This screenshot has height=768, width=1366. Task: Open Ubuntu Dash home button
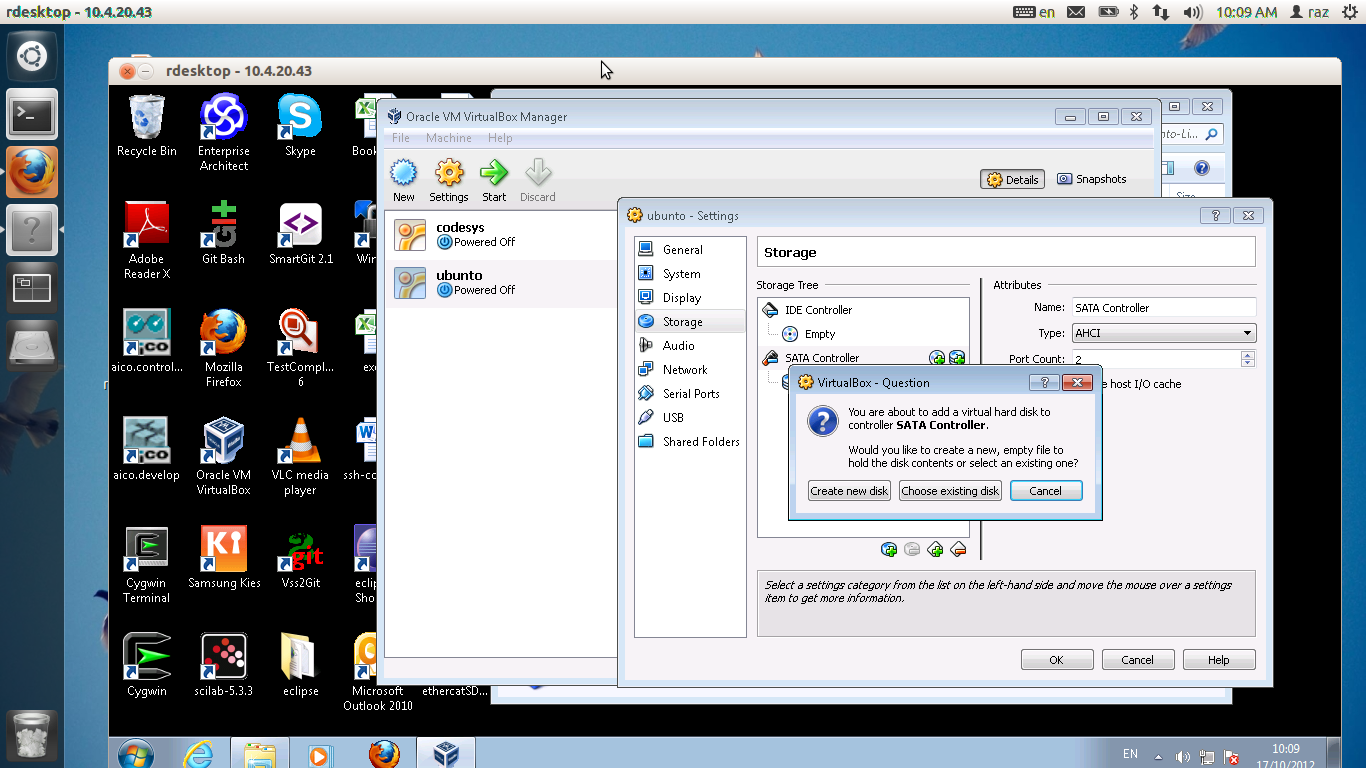tap(32, 57)
